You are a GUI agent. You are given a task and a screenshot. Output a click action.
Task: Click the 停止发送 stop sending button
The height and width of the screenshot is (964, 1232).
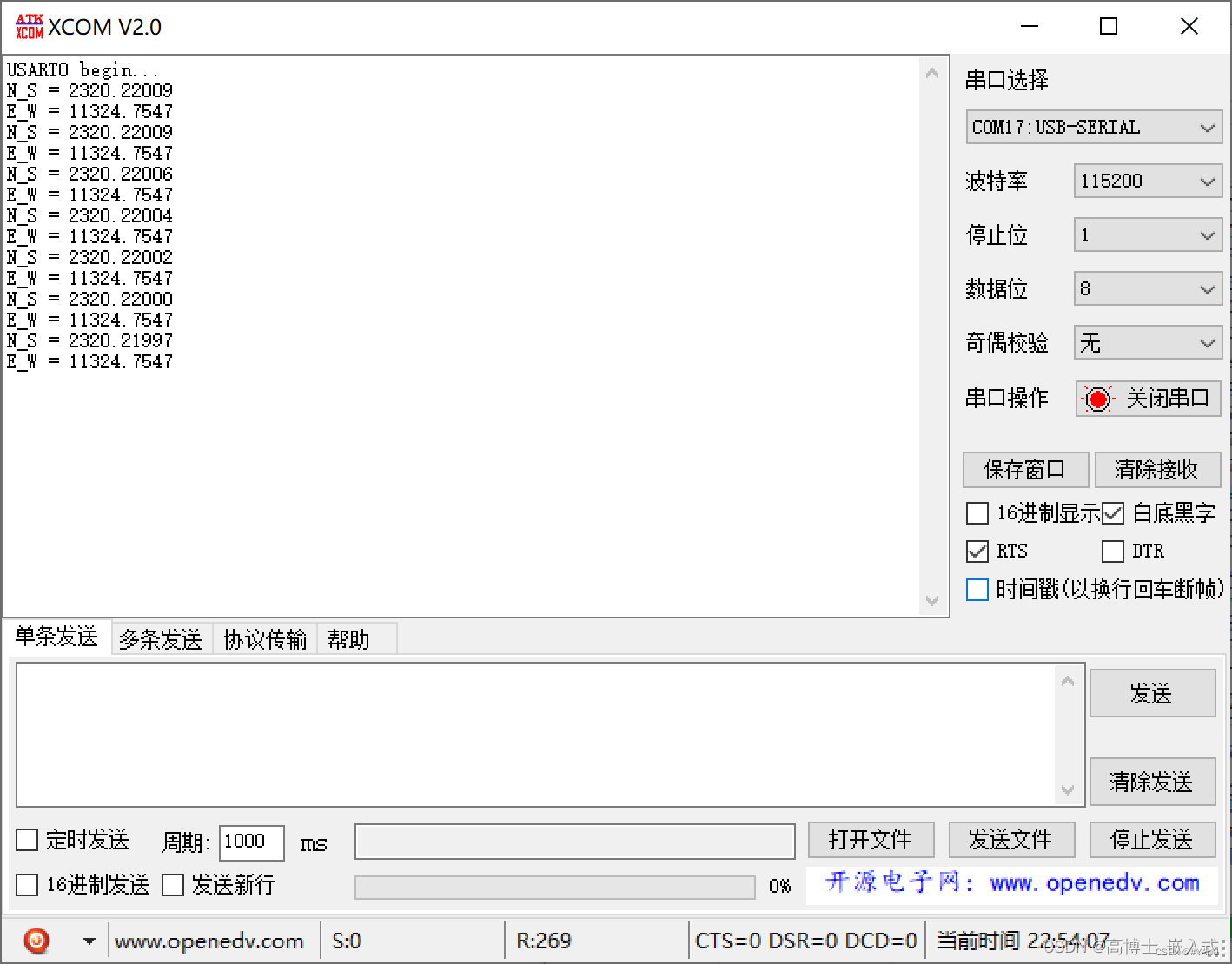point(1152,840)
